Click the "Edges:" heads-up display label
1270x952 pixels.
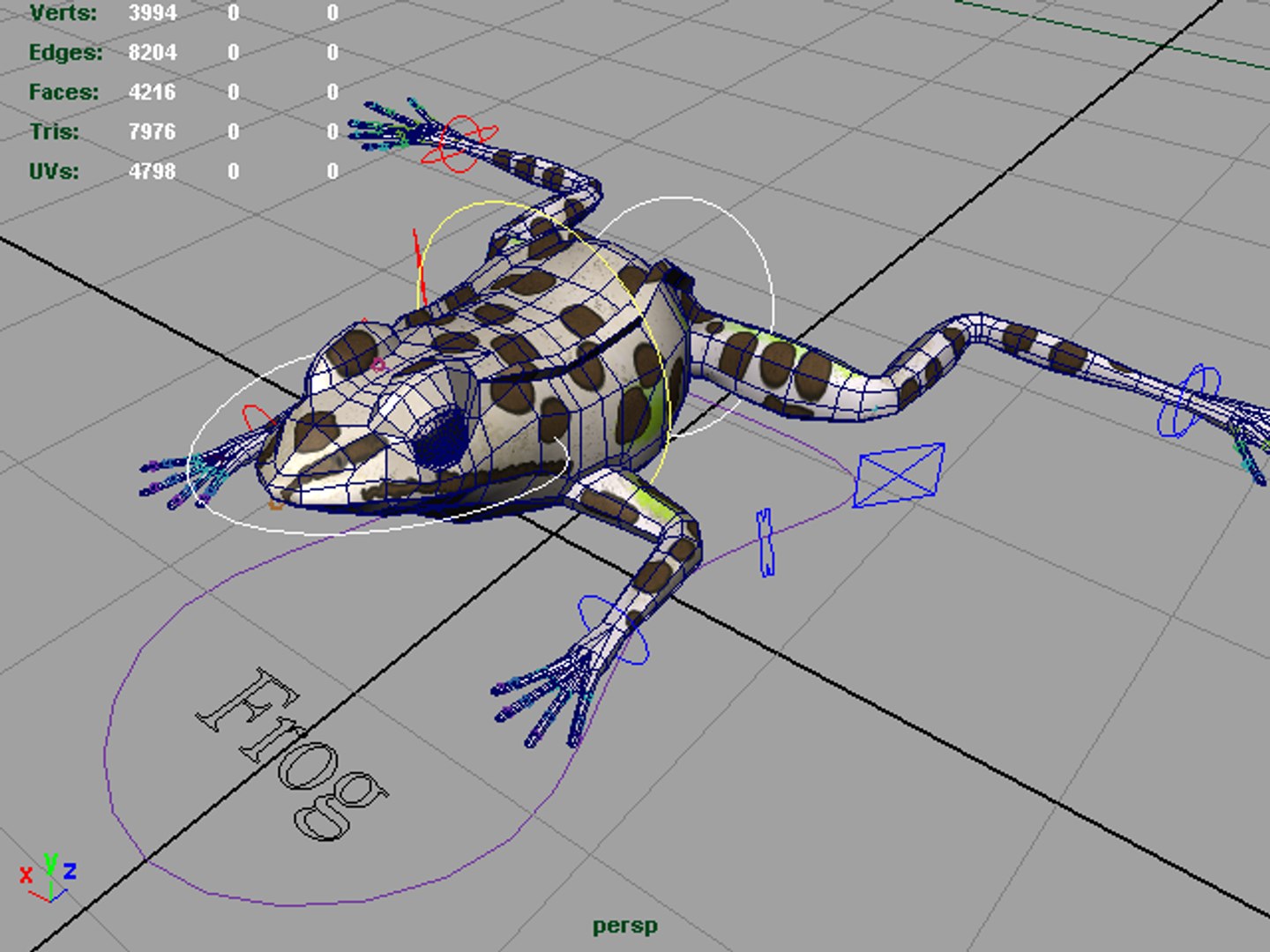pyautogui.click(x=65, y=53)
